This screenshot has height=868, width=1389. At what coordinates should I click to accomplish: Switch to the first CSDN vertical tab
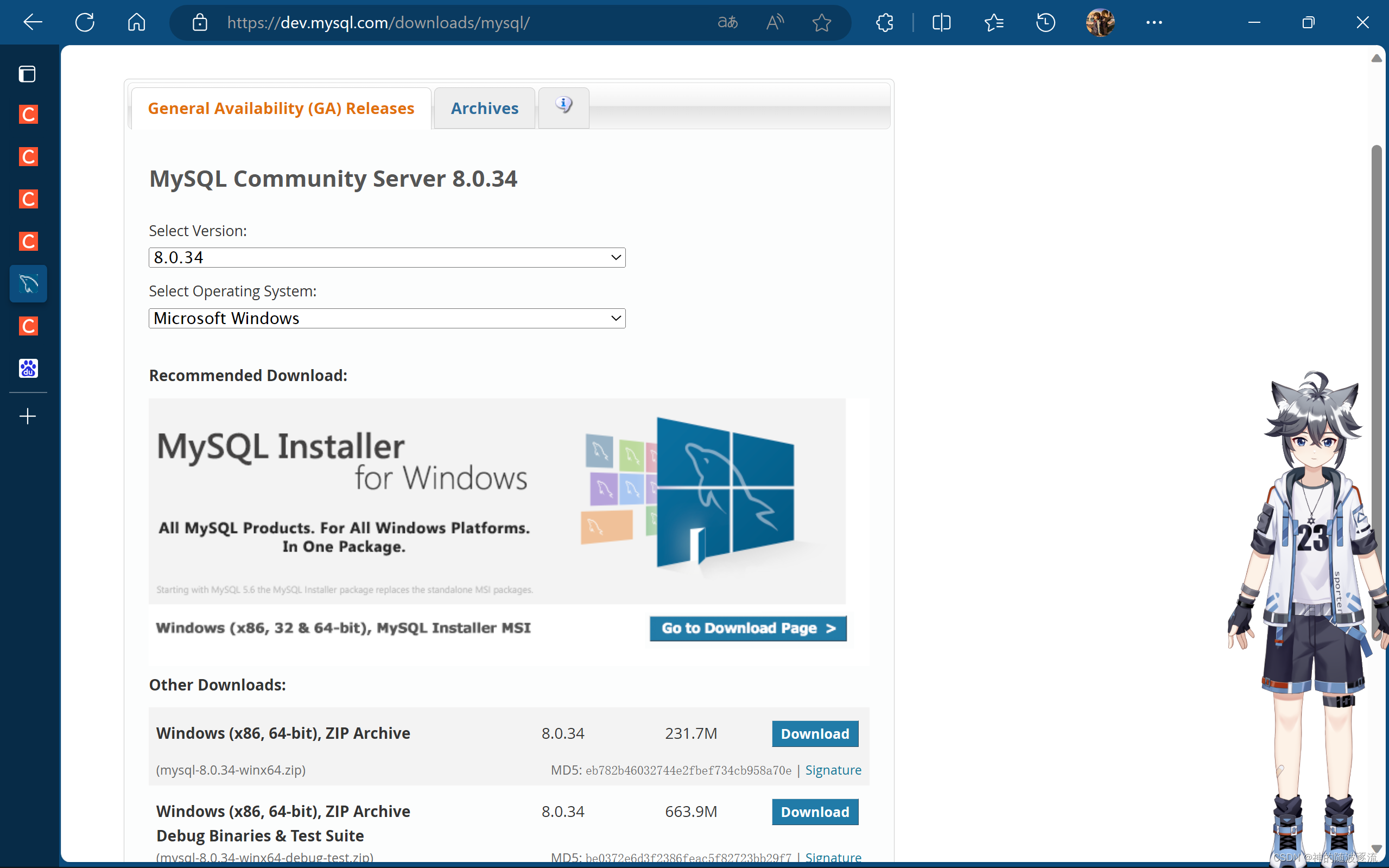coord(28,114)
